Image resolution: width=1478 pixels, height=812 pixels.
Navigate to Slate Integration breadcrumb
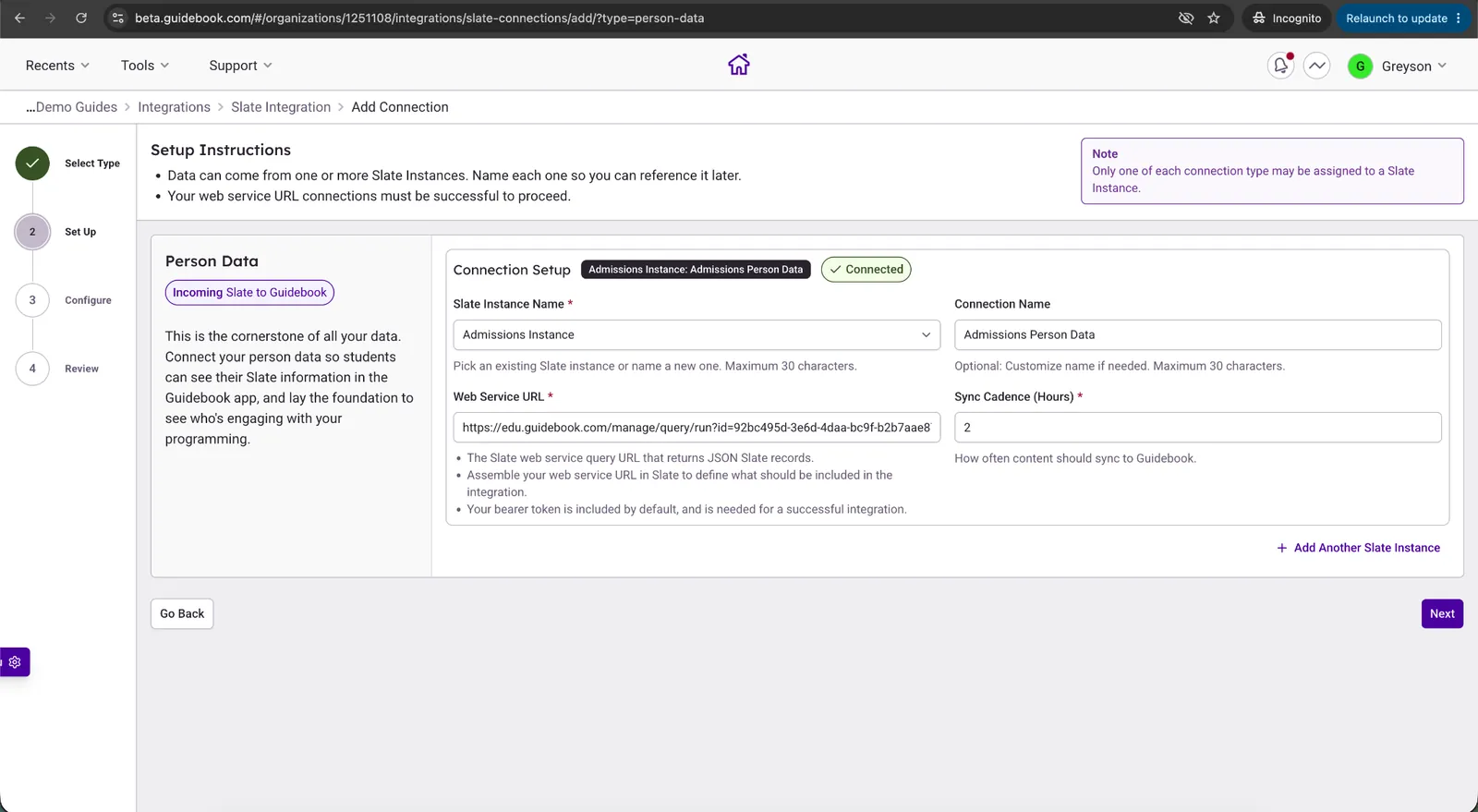tap(281, 107)
